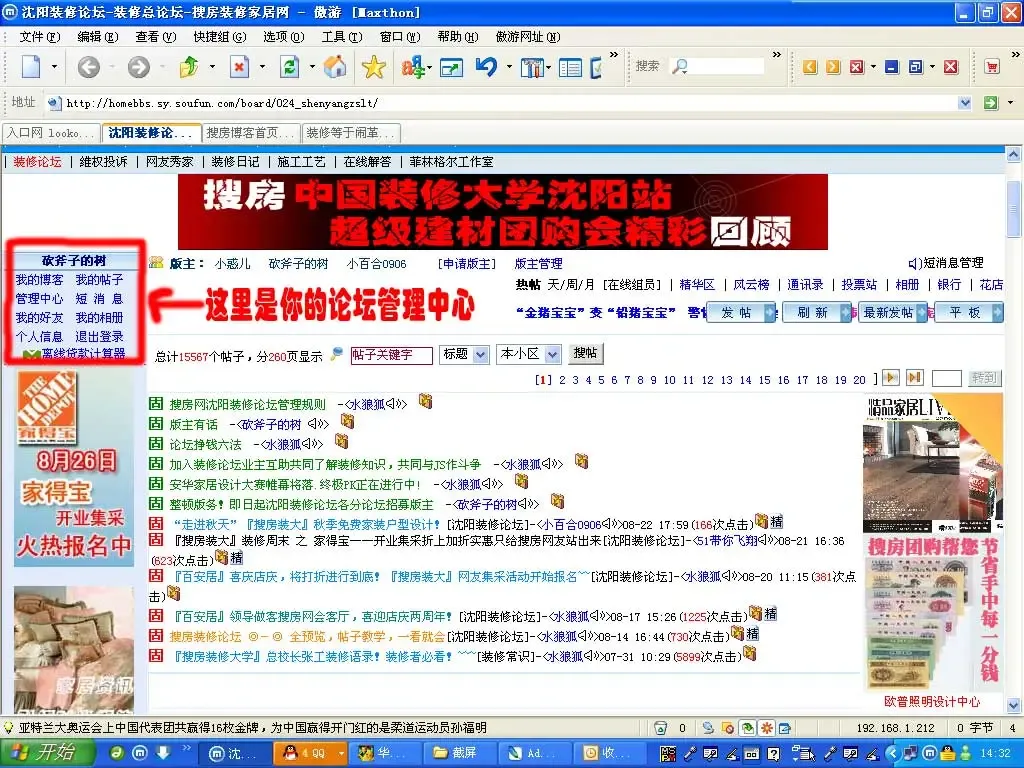Expand toolbar overflow chevron after search box
Screen dimensions: 1024x768
click(776, 55)
